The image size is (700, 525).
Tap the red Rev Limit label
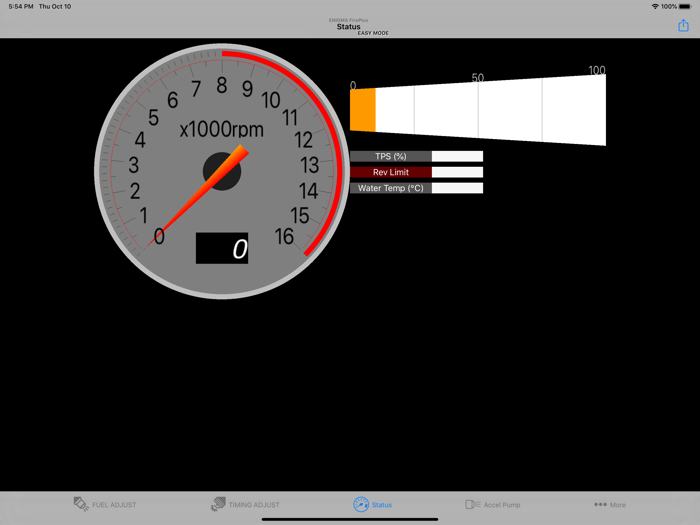[x=390, y=172]
